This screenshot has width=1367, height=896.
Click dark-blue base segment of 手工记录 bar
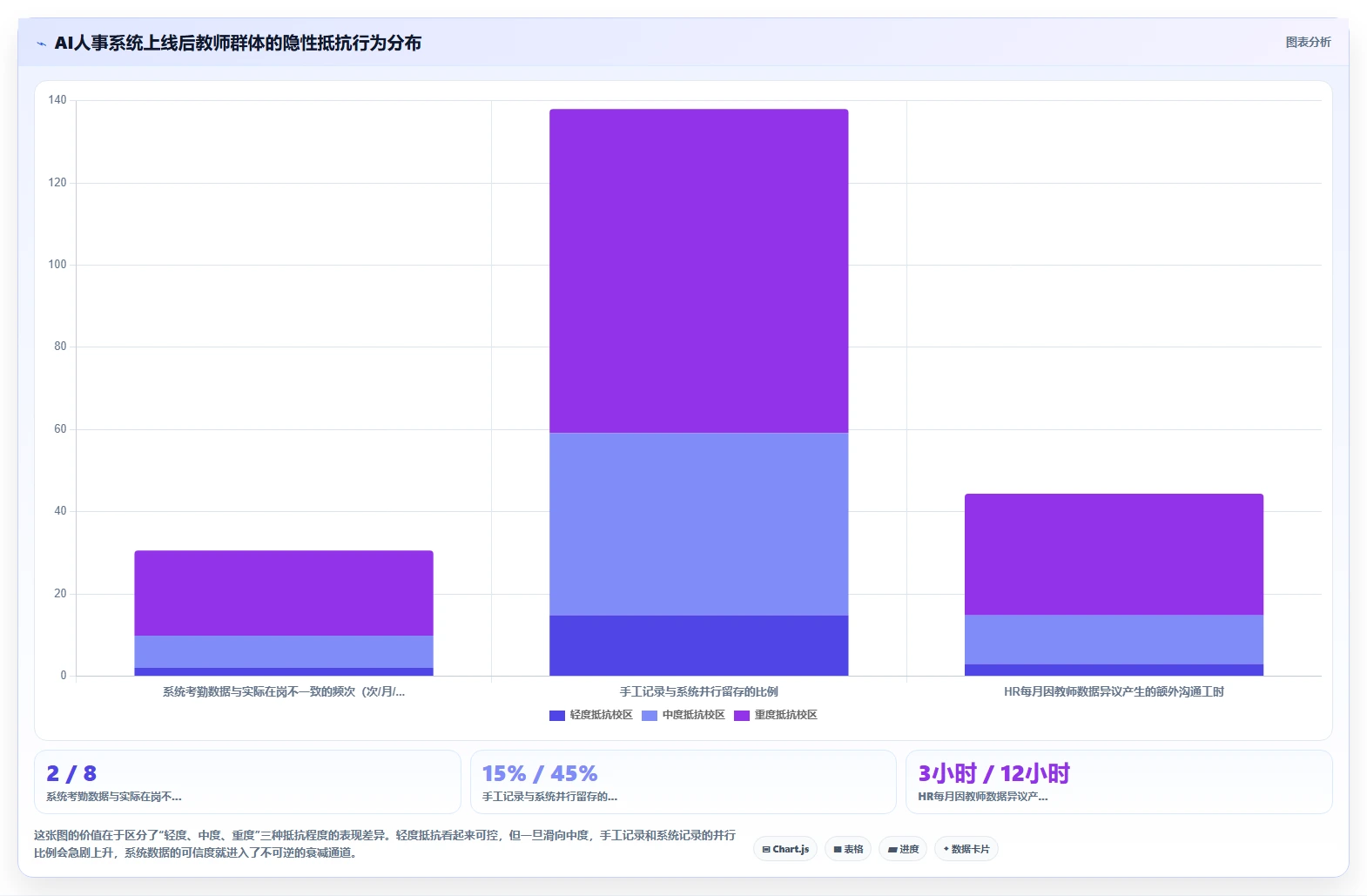click(x=699, y=645)
